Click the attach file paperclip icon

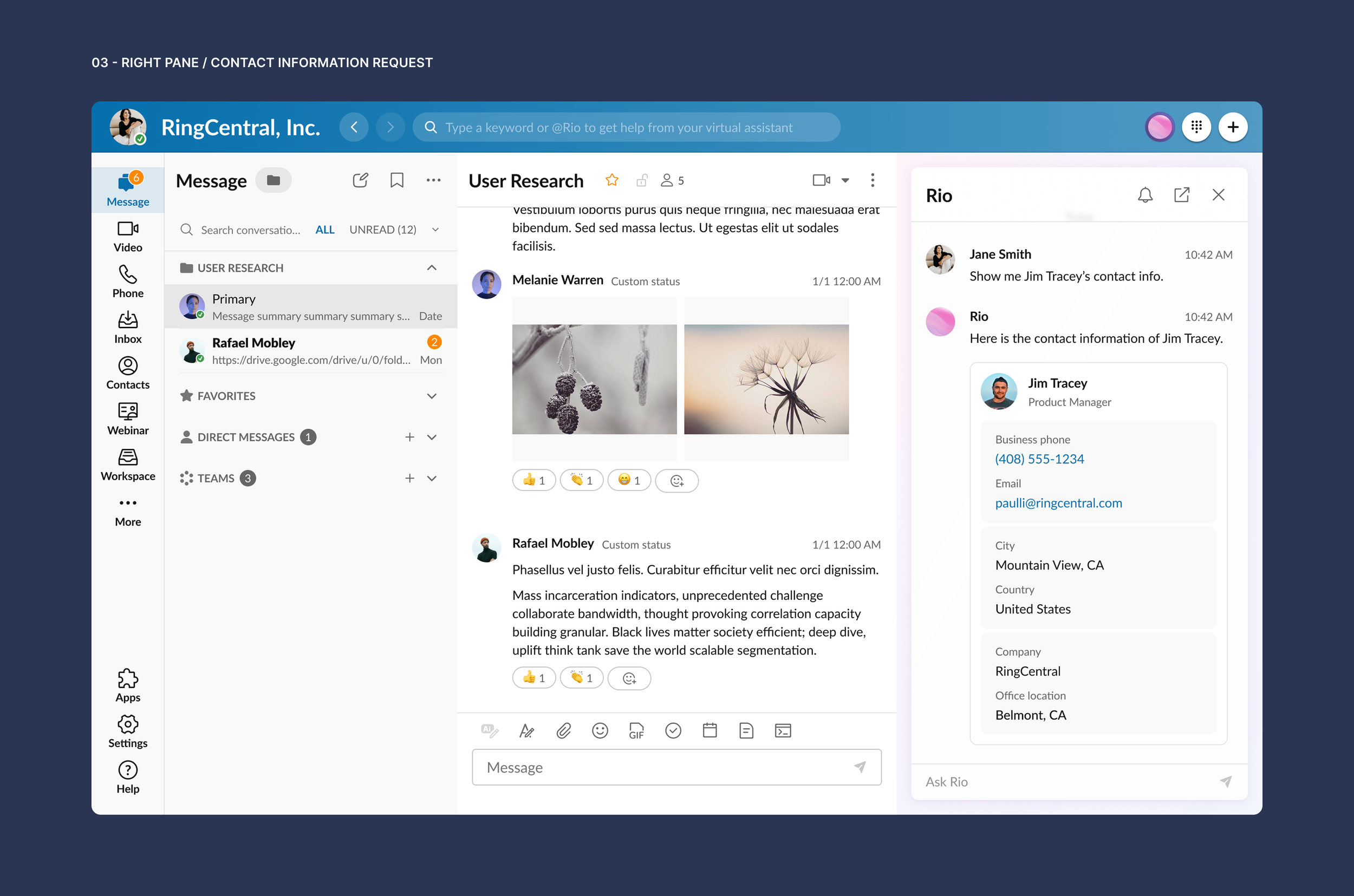tap(564, 731)
